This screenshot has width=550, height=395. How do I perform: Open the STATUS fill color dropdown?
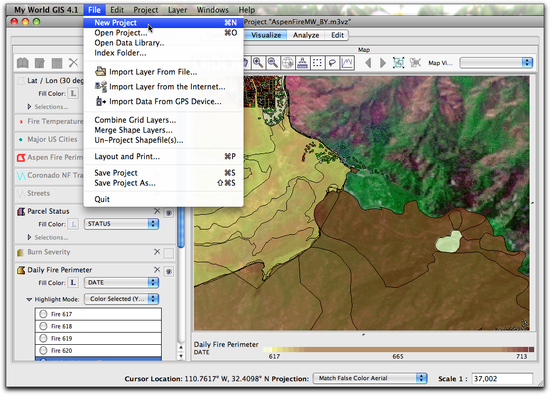coord(121,224)
